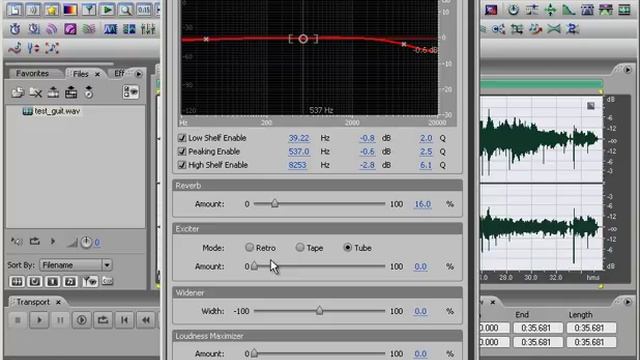
Task: Click the green fade-out ramp icon
Action: click(x=569, y=10)
